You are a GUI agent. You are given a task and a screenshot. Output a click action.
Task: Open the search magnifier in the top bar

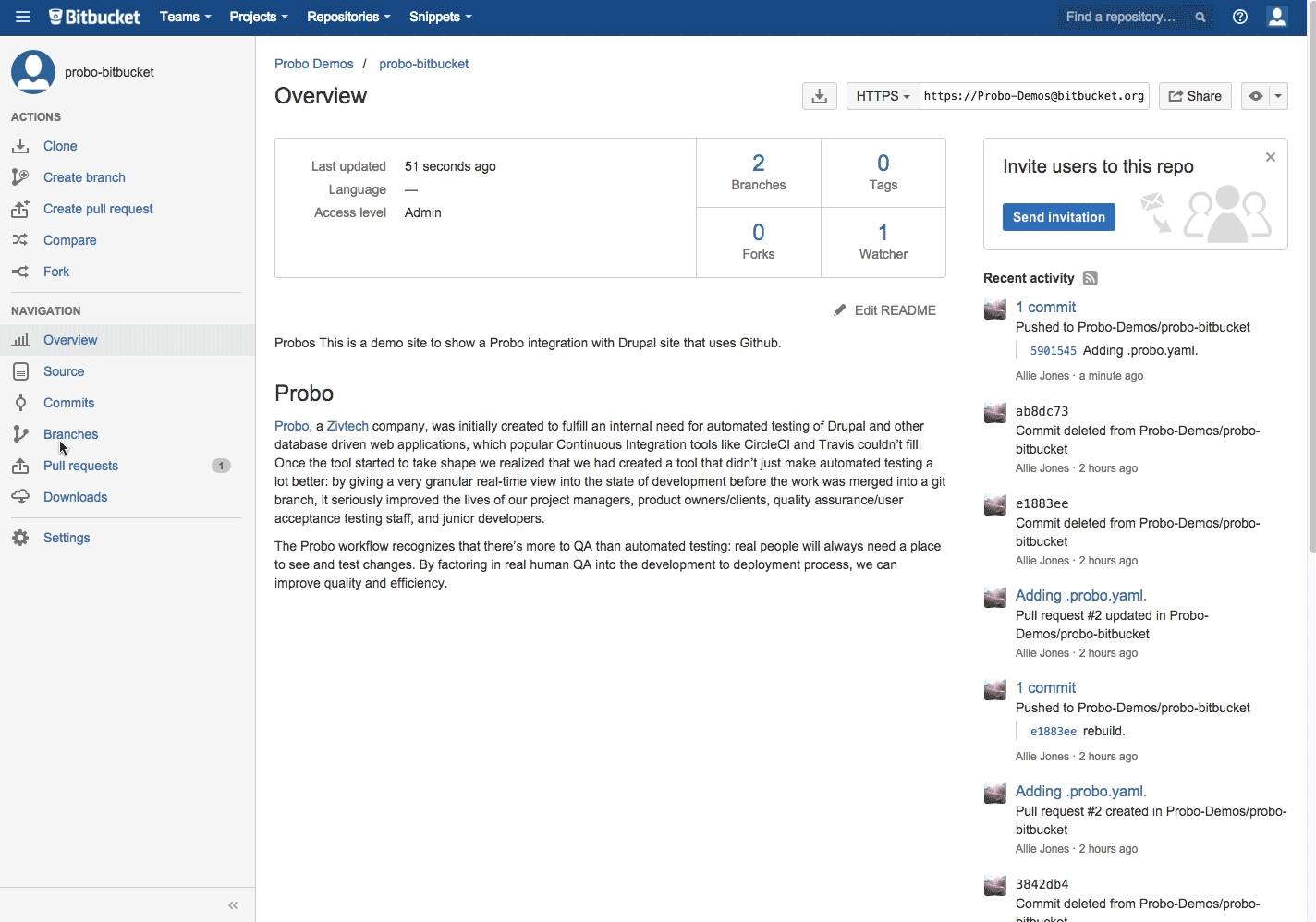tap(1200, 17)
